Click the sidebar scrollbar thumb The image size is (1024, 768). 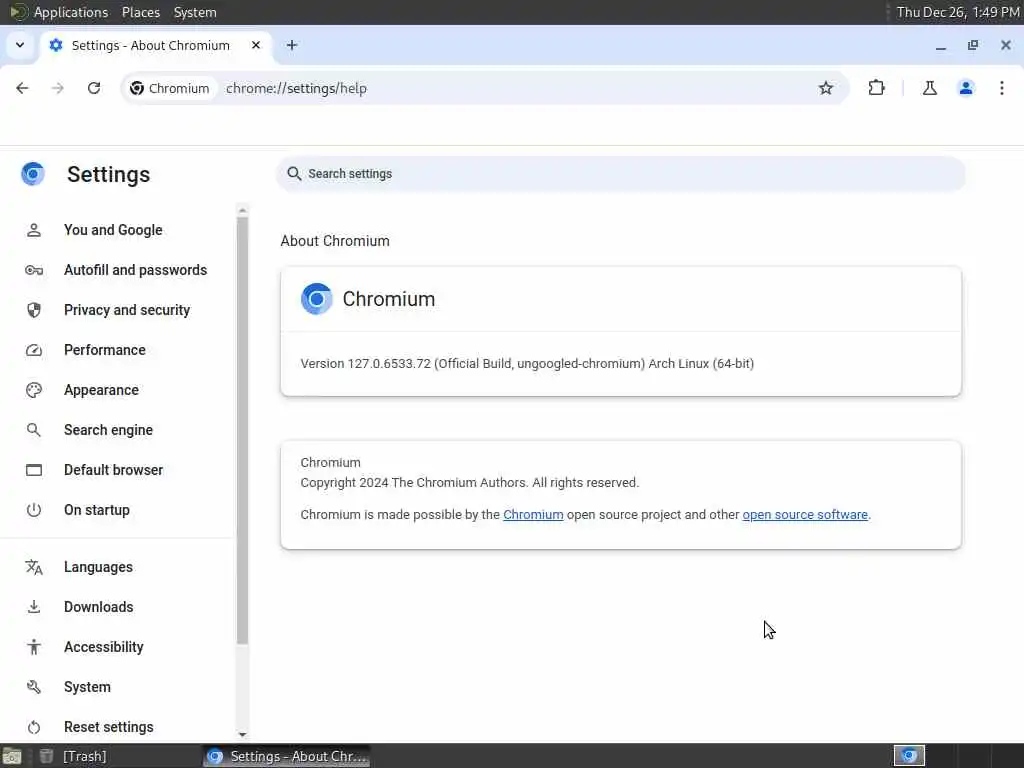point(242,431)
